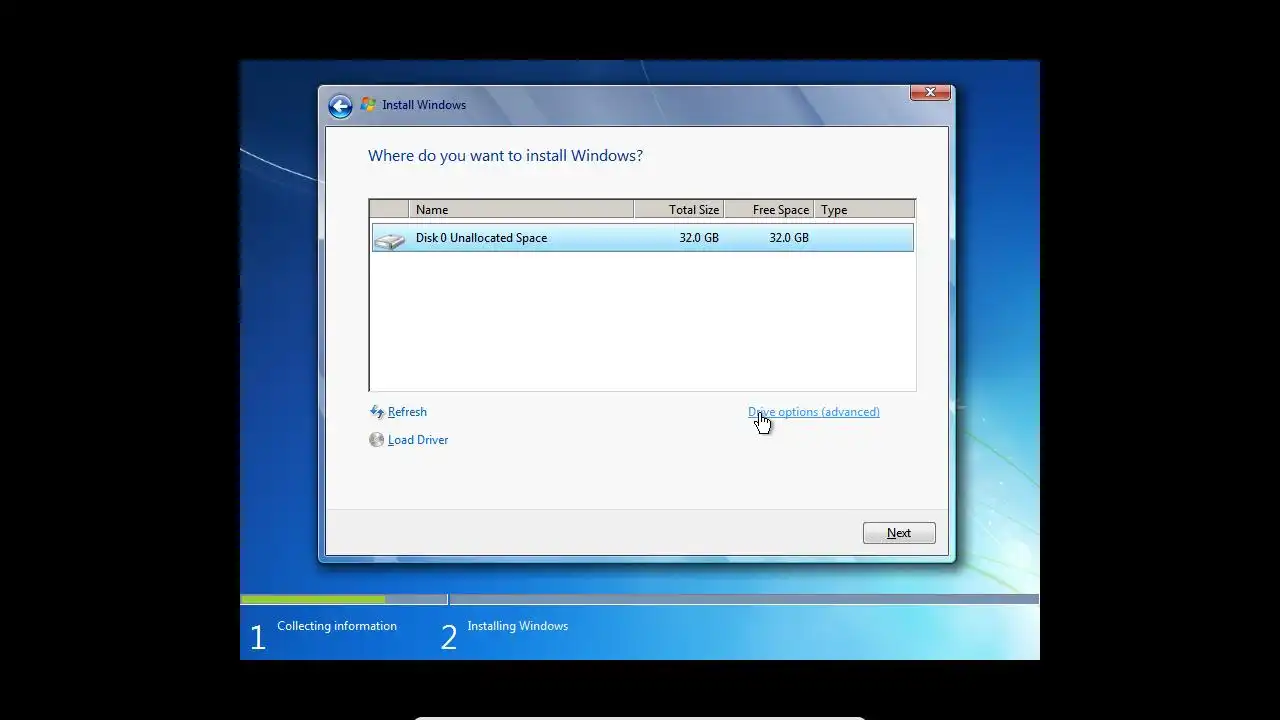Viewport: 1280px width, 720px height.
Task: Sort by the Total Size column header
Action: pyautogui.click(x=679, y=210)
